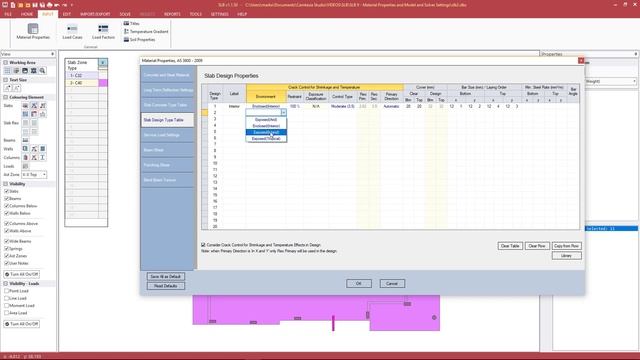The height and width of the screenshot is (360, 640).
Task: Open the HOME ribbon tab
Action: point(27,14)
